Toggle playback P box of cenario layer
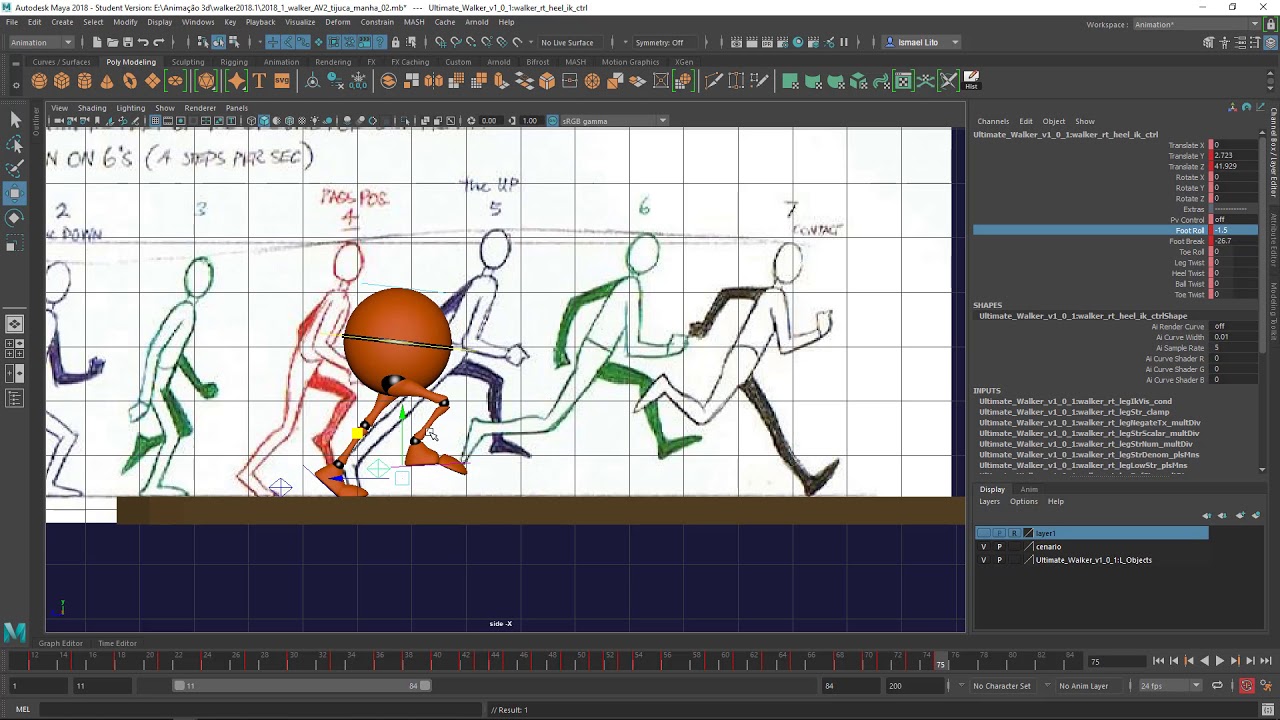The width and height of the screenshot is (1280, 720). tap(999, 547)
